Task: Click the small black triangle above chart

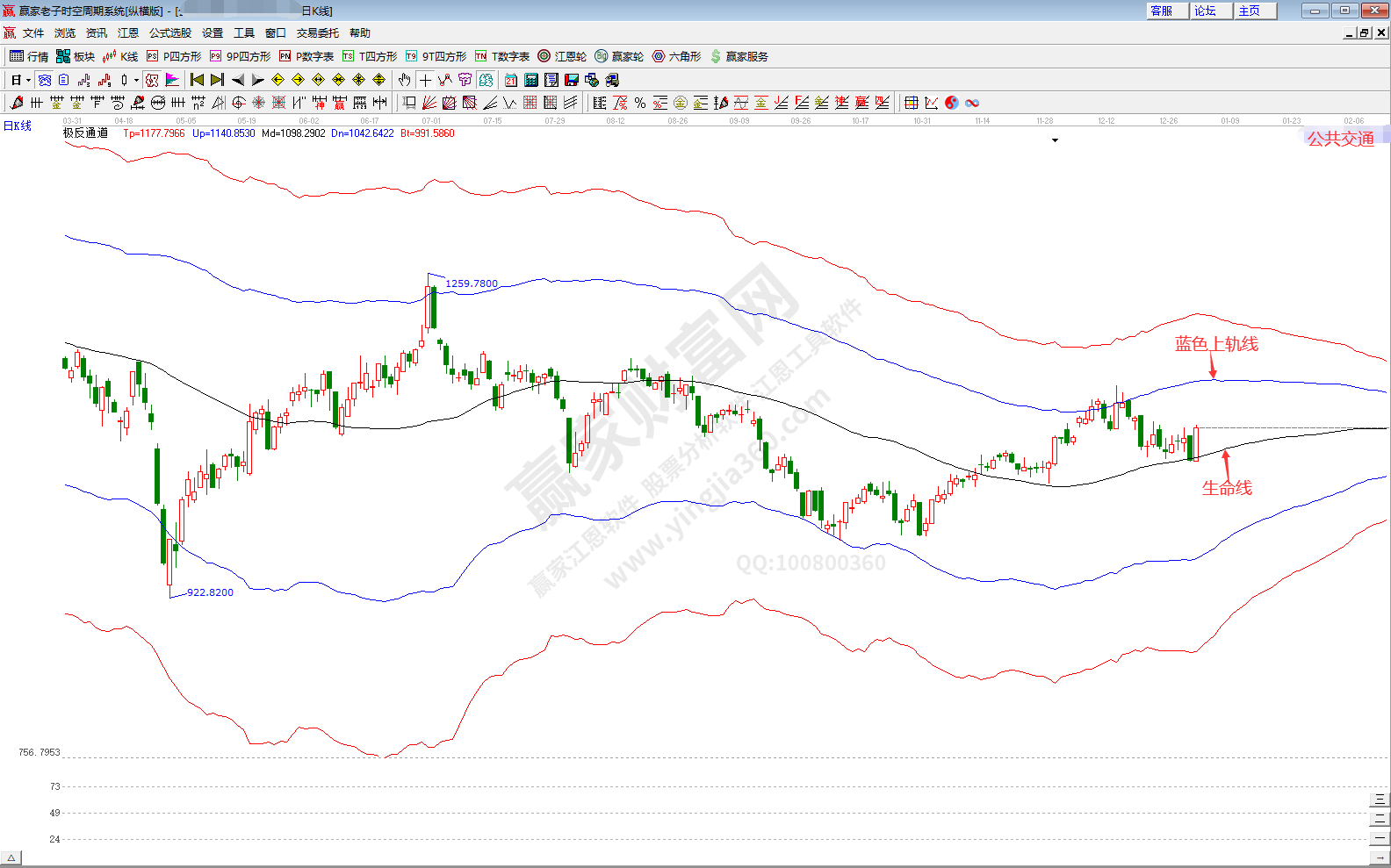Action: [x=1055, y=140]
